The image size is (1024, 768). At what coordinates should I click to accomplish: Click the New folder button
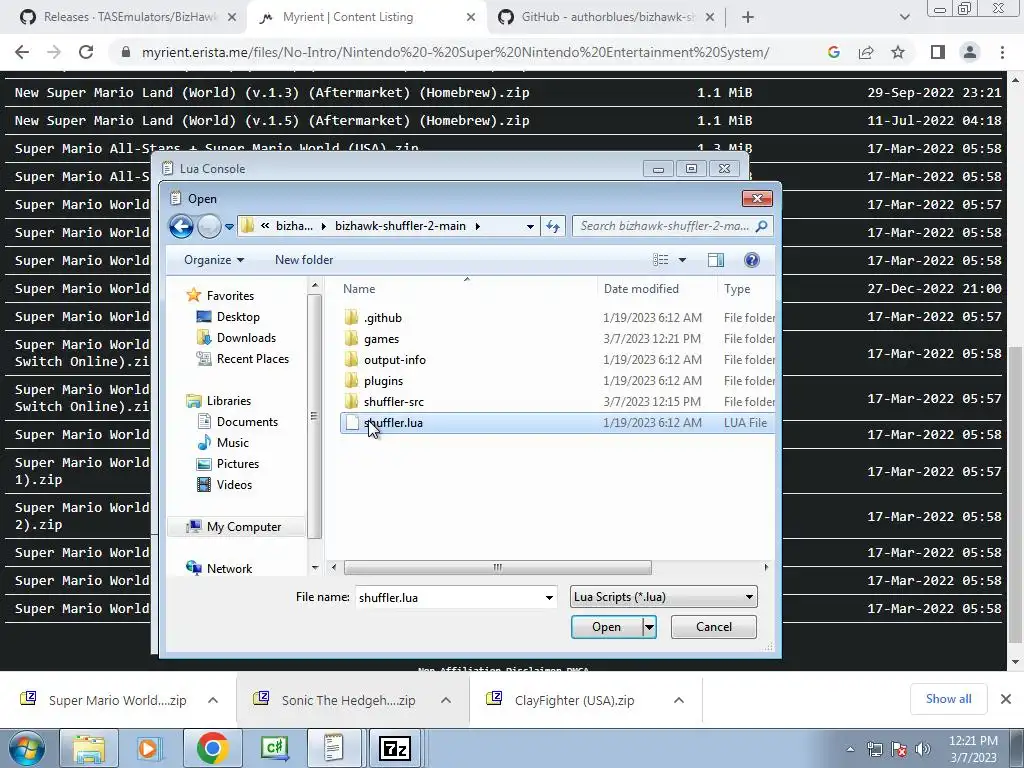(304, 260)
